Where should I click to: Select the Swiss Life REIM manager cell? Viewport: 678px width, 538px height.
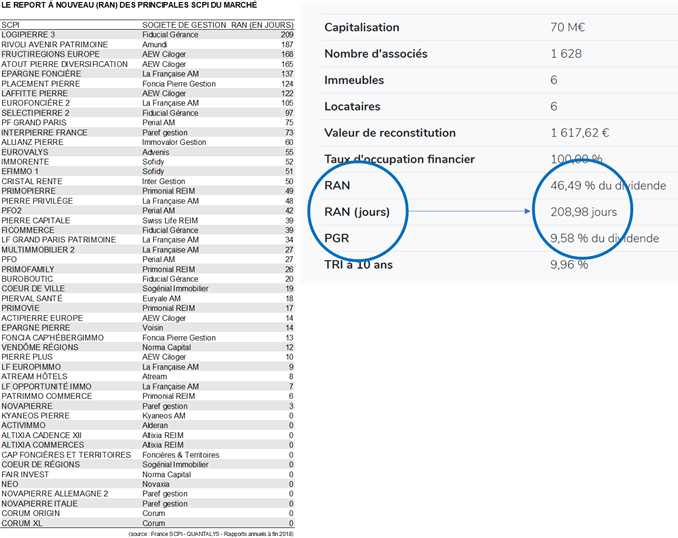point(170,220)
